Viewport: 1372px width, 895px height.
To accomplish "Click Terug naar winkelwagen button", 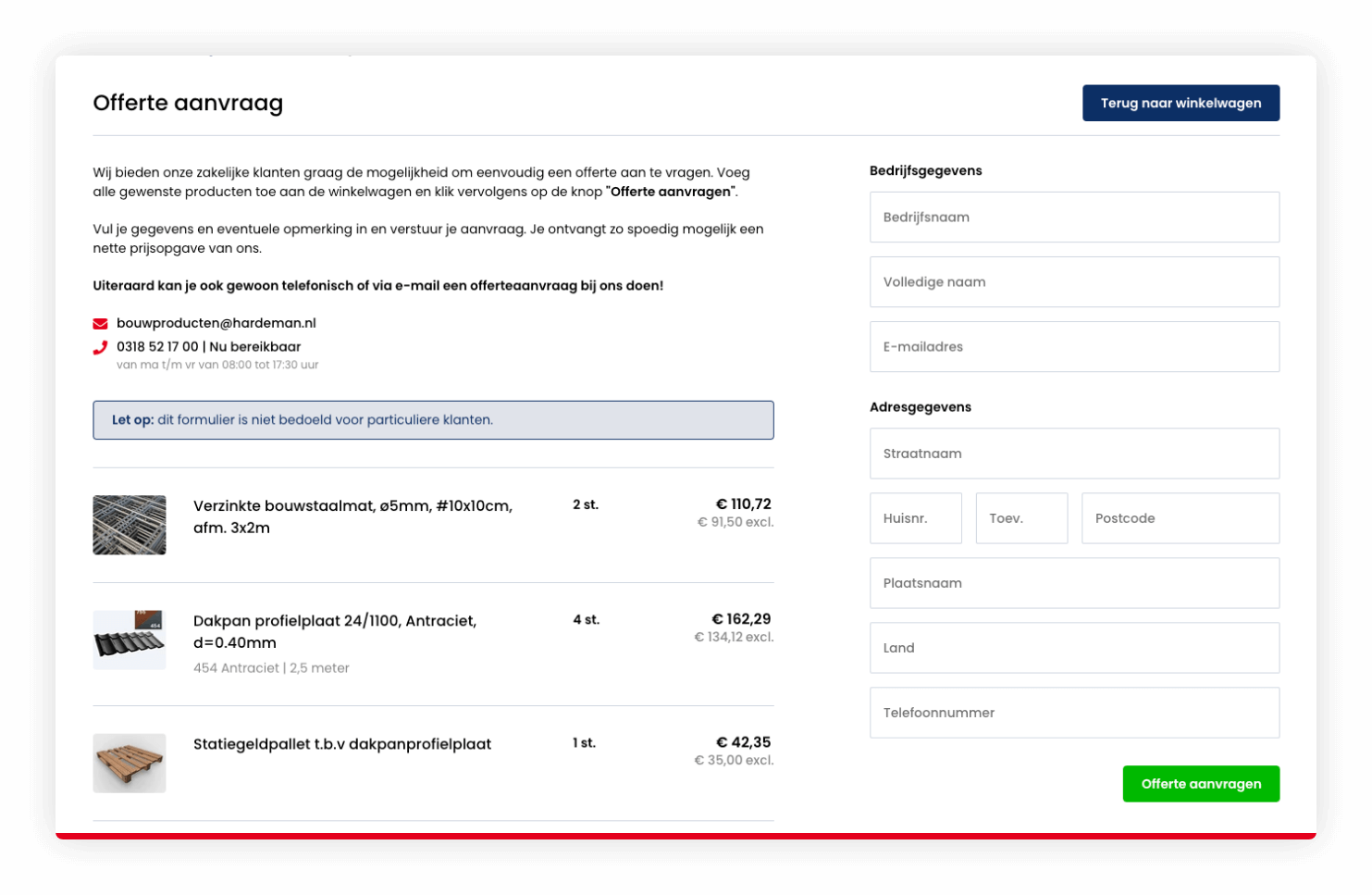I will point(1180,103).
